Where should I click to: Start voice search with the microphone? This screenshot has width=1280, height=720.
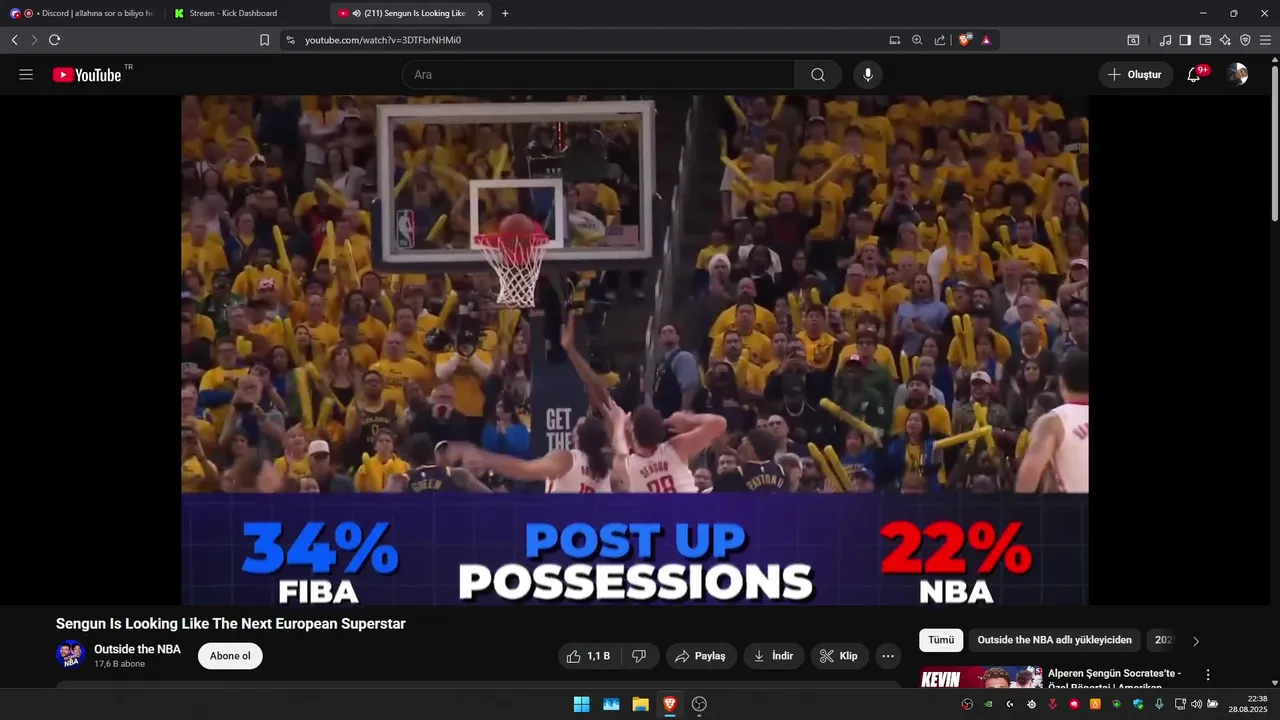tap(868, 75)
